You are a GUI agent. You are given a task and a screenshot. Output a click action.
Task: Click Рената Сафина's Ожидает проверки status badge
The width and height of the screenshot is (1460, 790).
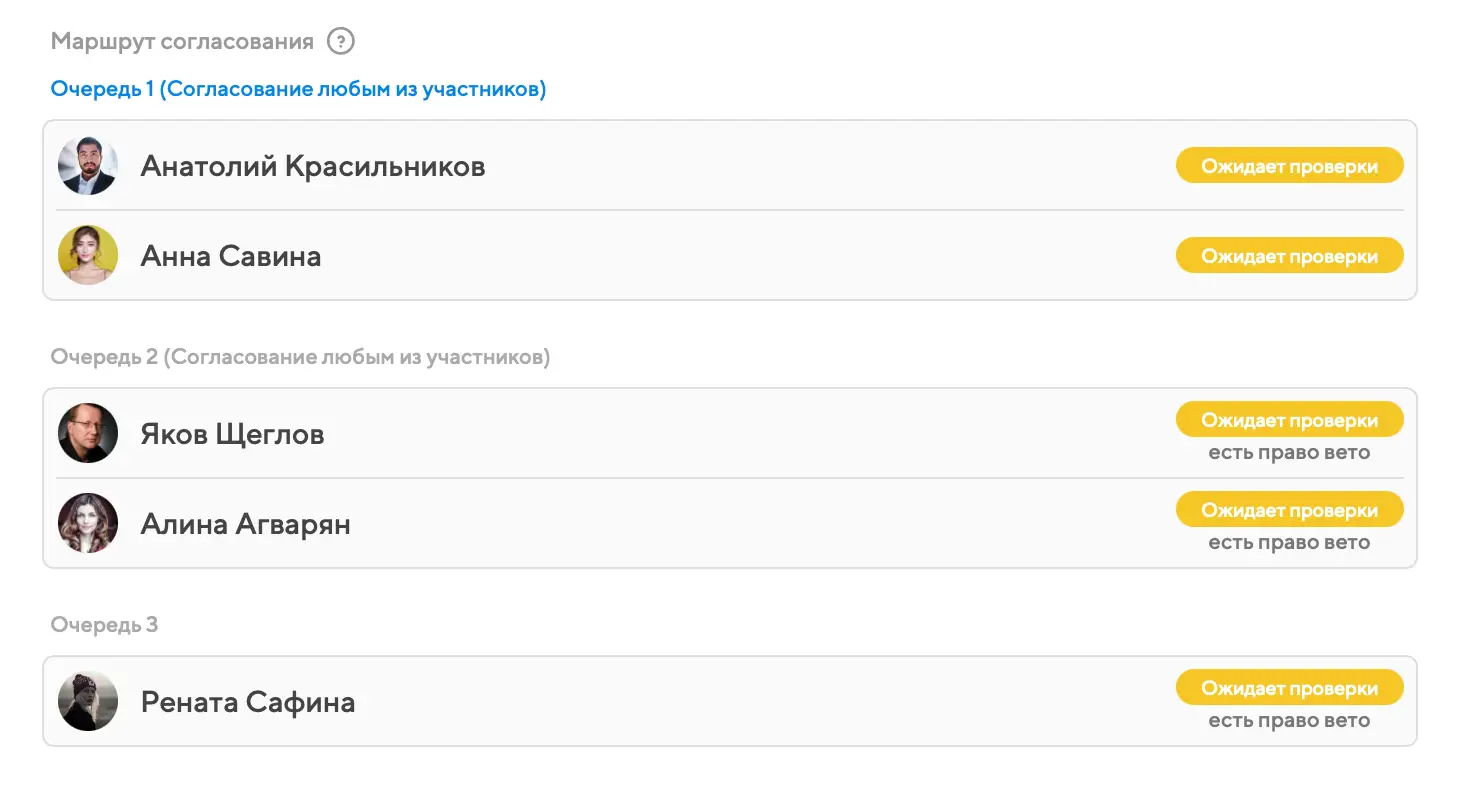tap(1289, 688)
